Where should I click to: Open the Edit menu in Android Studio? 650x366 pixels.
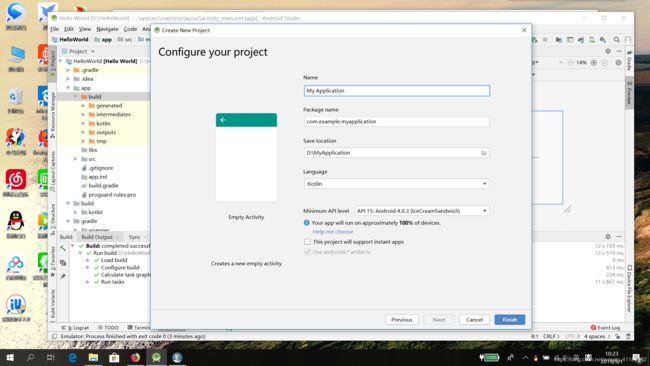point(69,29)
